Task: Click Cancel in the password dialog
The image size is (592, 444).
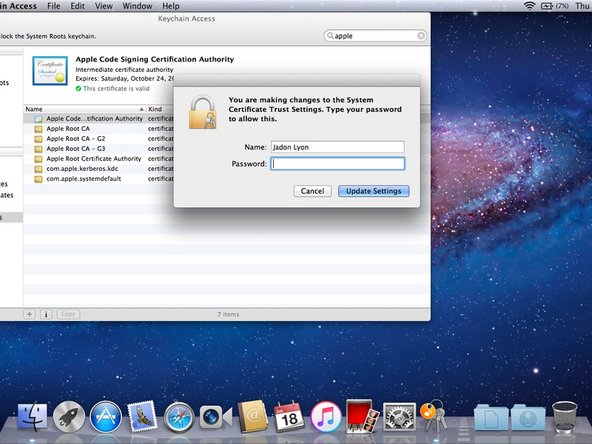Action: point(313,191)
